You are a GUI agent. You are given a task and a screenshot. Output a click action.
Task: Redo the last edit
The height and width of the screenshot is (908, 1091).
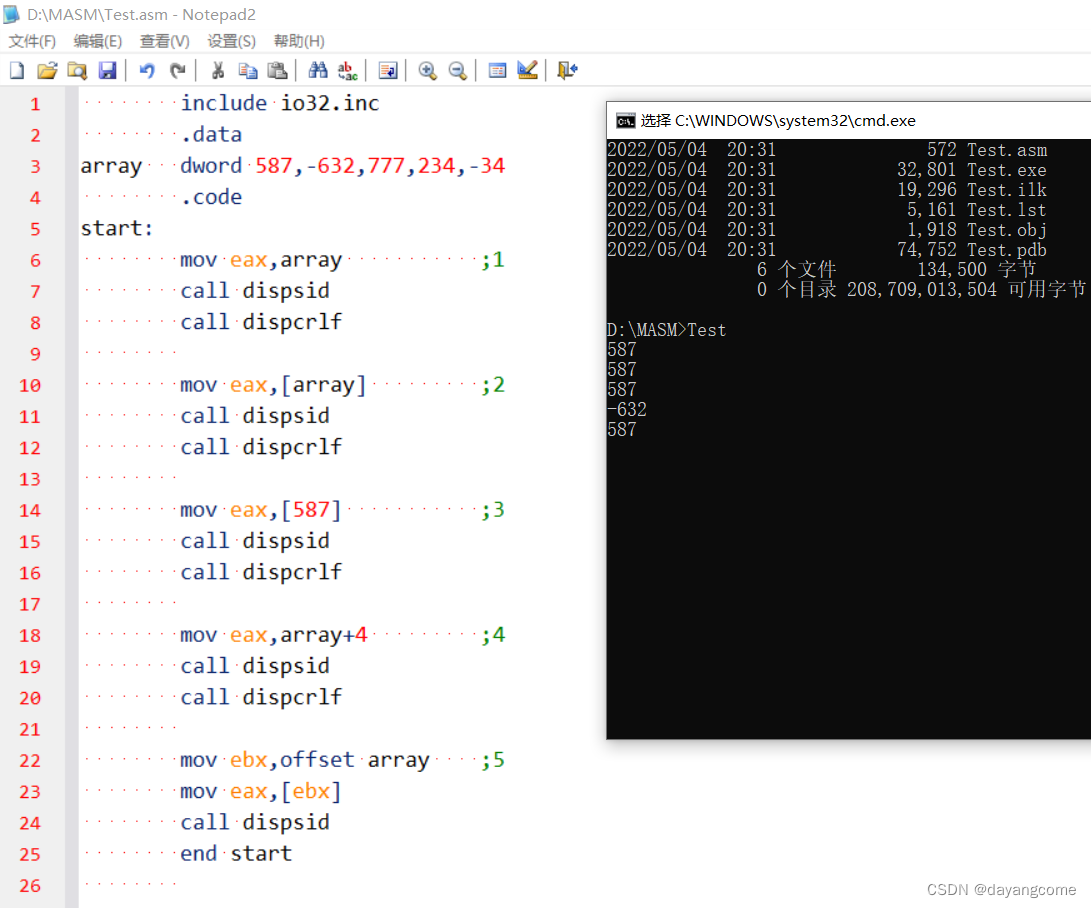[177, 70]
